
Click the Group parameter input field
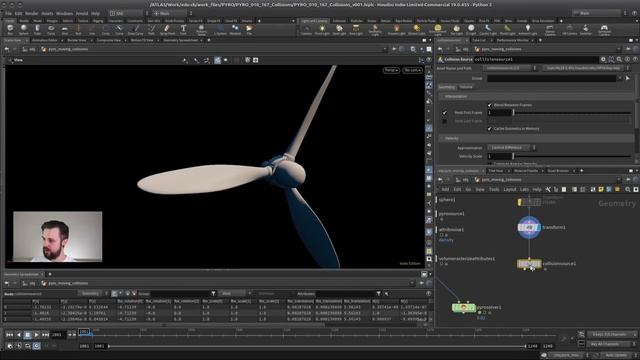point(552,78)
